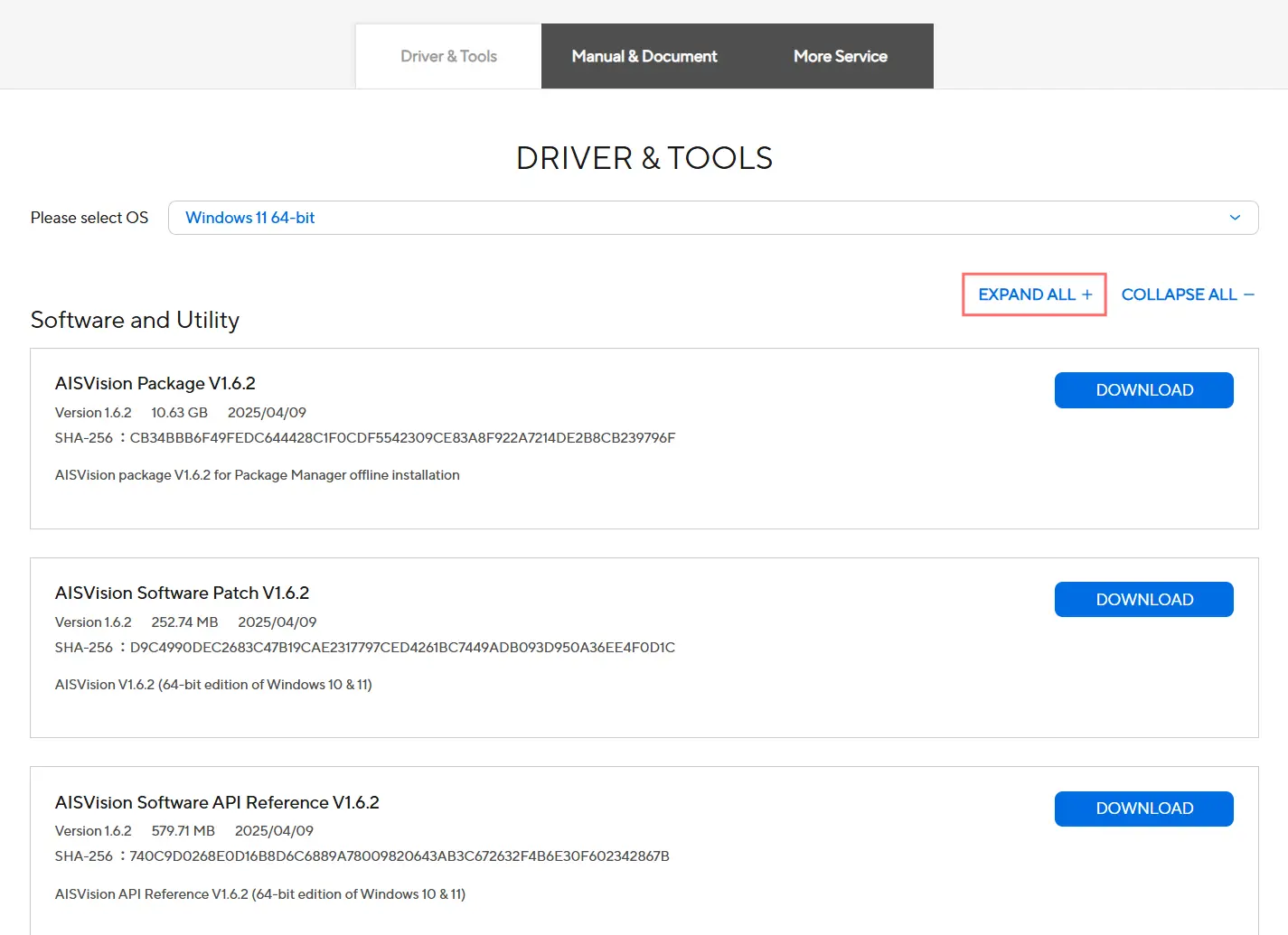
Task: Click the SHA-256 hash starting CB34BBB6
Action: [402, 438]
